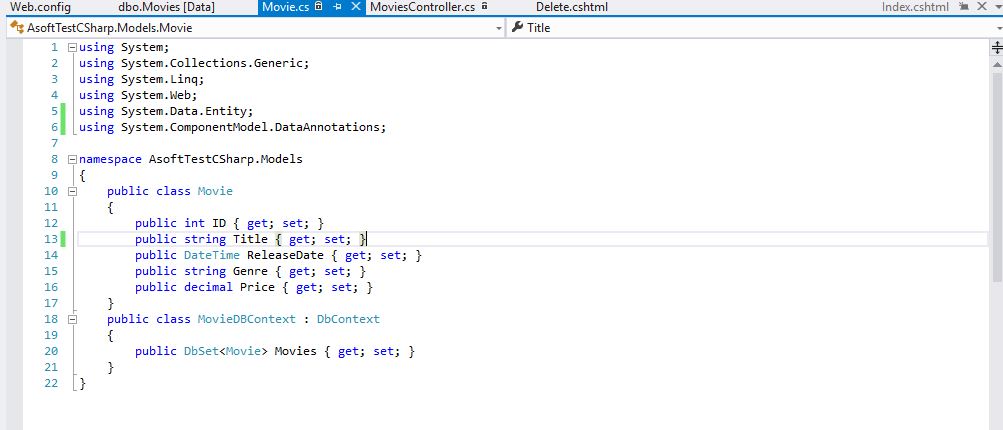Collapse the using directives block
This screenshot has height=430, width=1003.
(x=72, y=48)
